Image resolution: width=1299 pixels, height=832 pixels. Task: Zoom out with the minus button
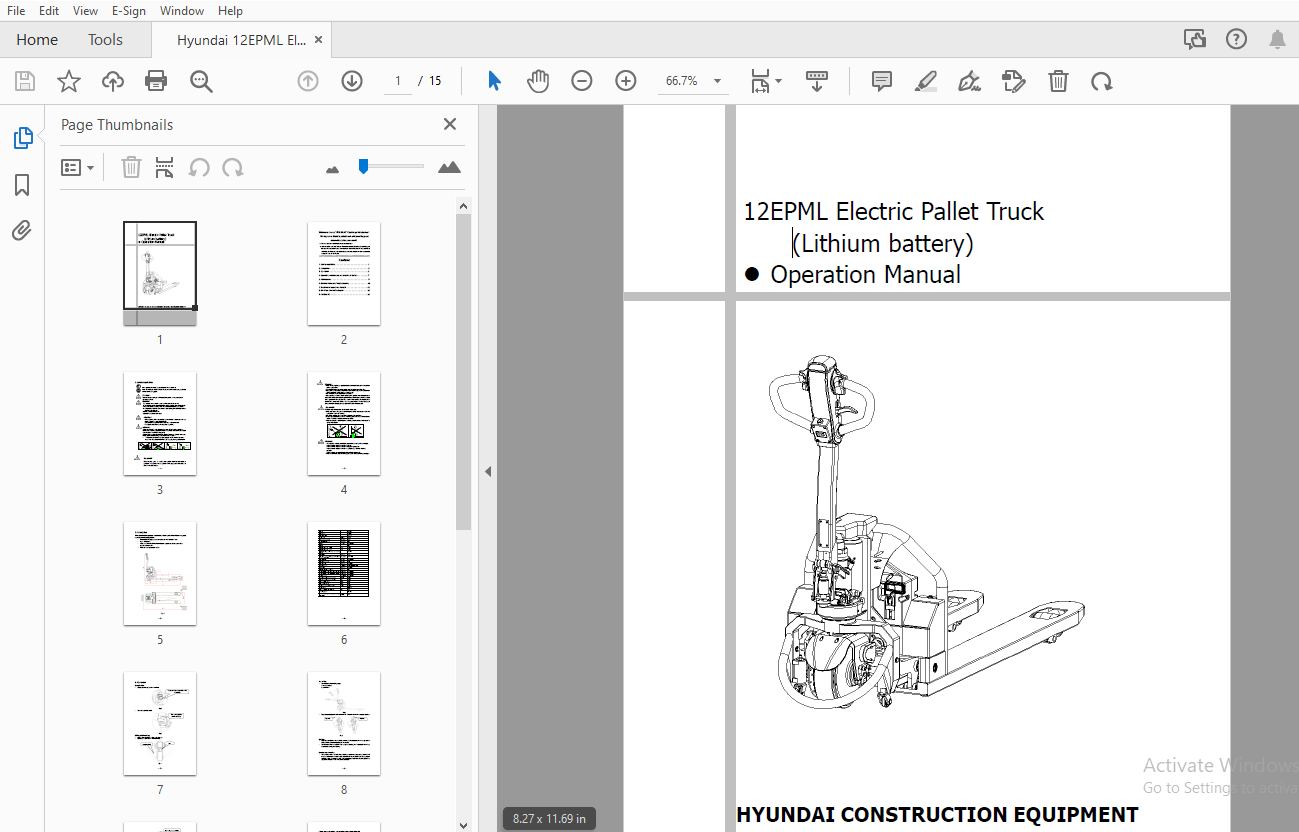(582, 81)
